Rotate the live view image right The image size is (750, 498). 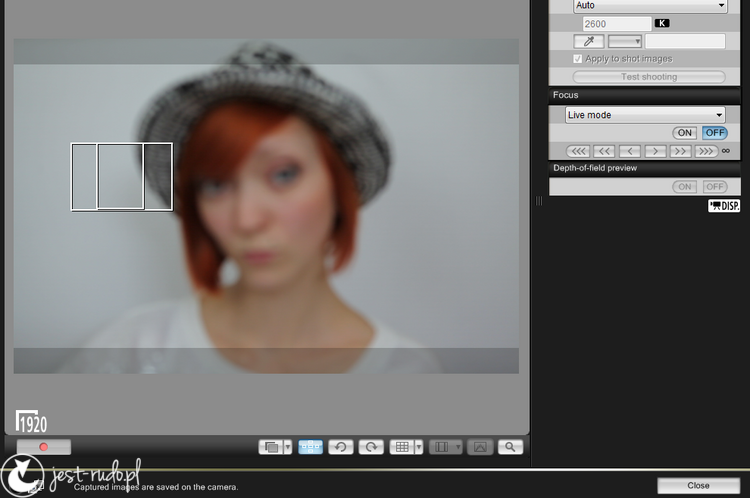pos(371,447)
